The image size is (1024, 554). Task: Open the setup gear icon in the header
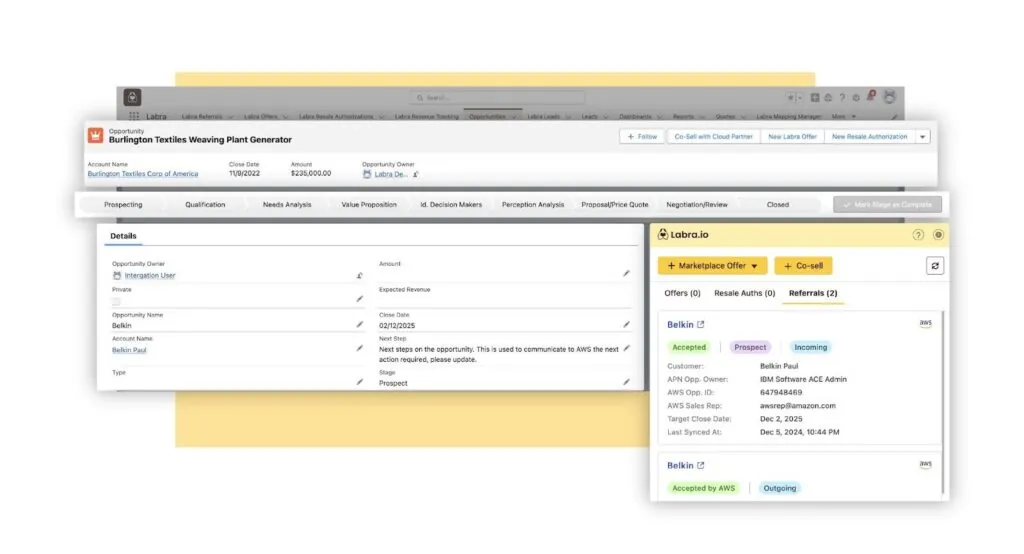pos(856,97)
